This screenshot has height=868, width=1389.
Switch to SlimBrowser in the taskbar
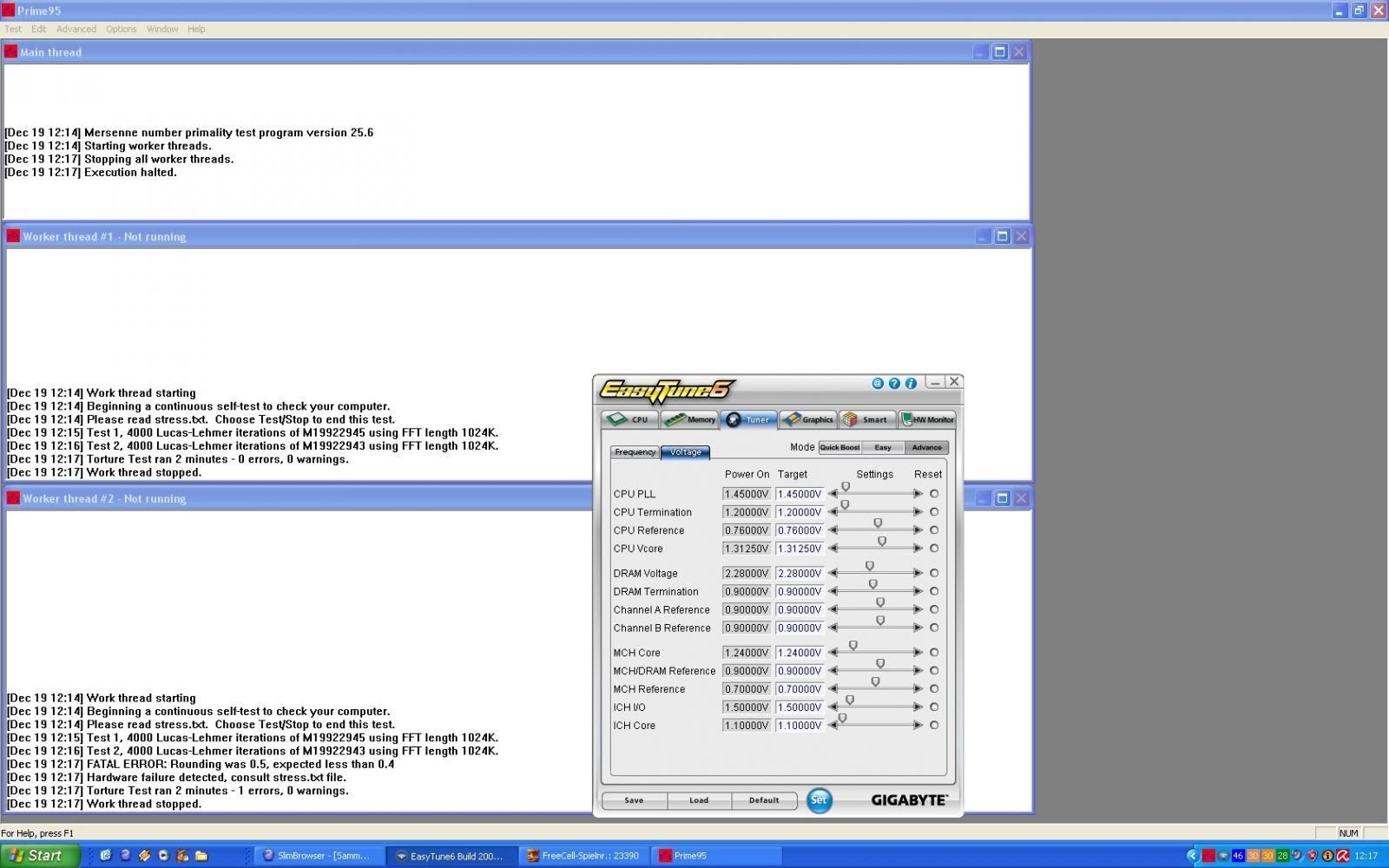[318, 856]
